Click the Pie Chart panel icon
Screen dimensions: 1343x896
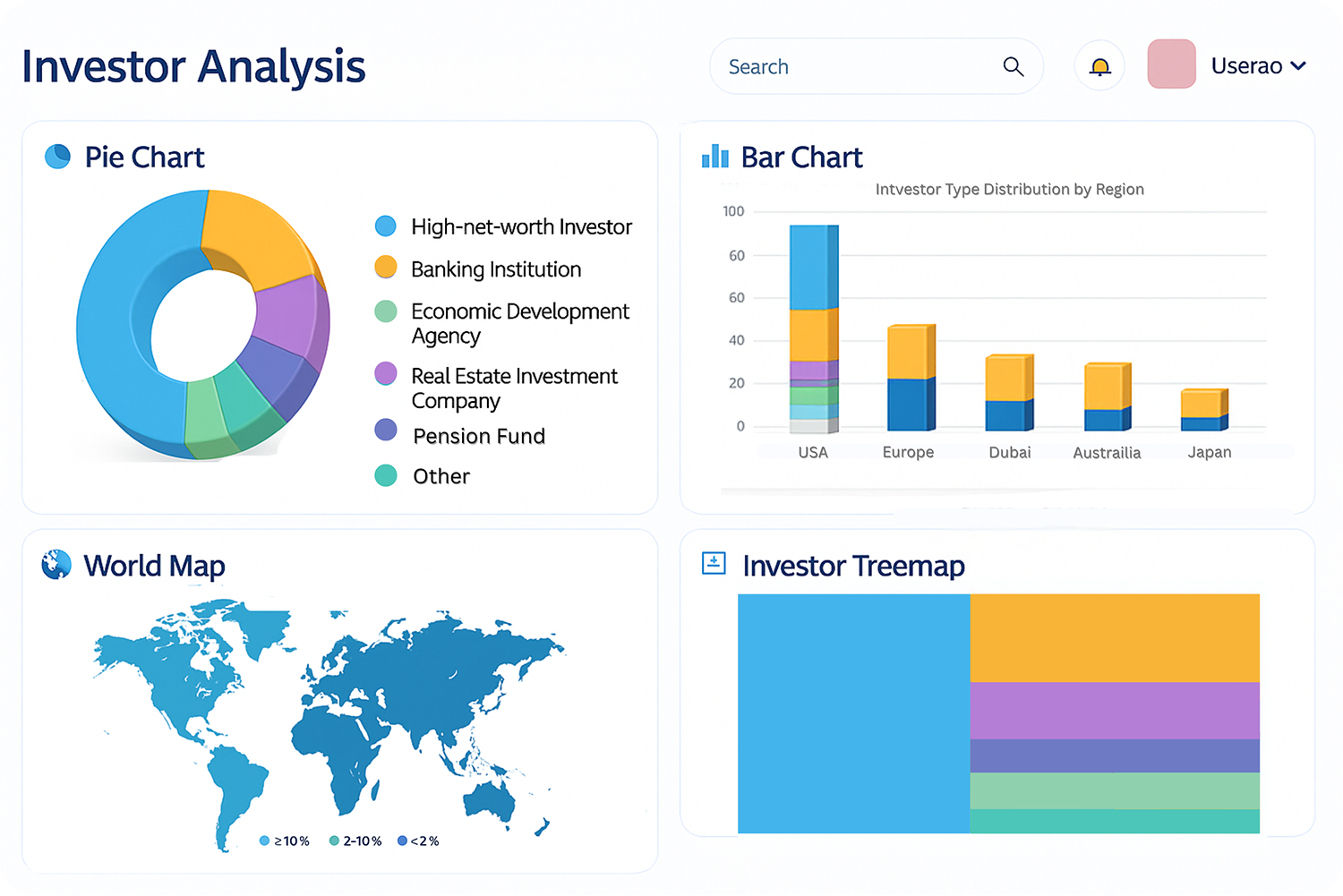(x=57, y=157)
